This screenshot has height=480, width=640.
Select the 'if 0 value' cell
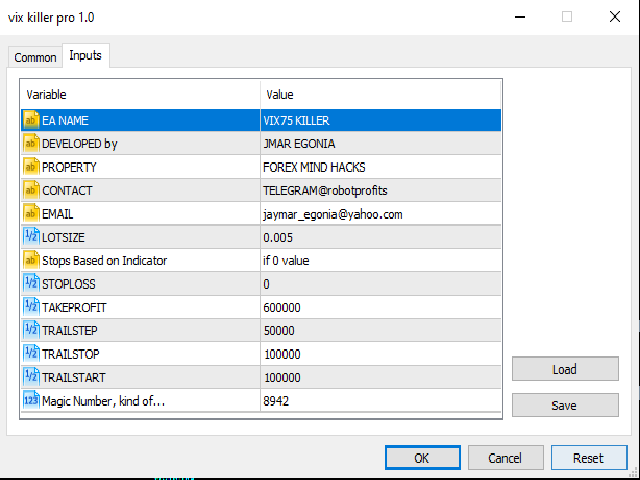380,260
